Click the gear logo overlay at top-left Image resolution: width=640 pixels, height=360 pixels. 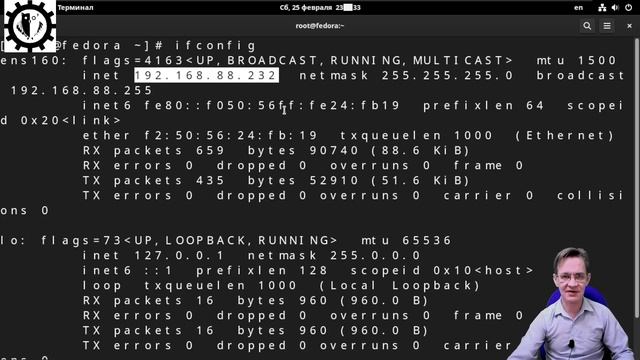[29, 25]
